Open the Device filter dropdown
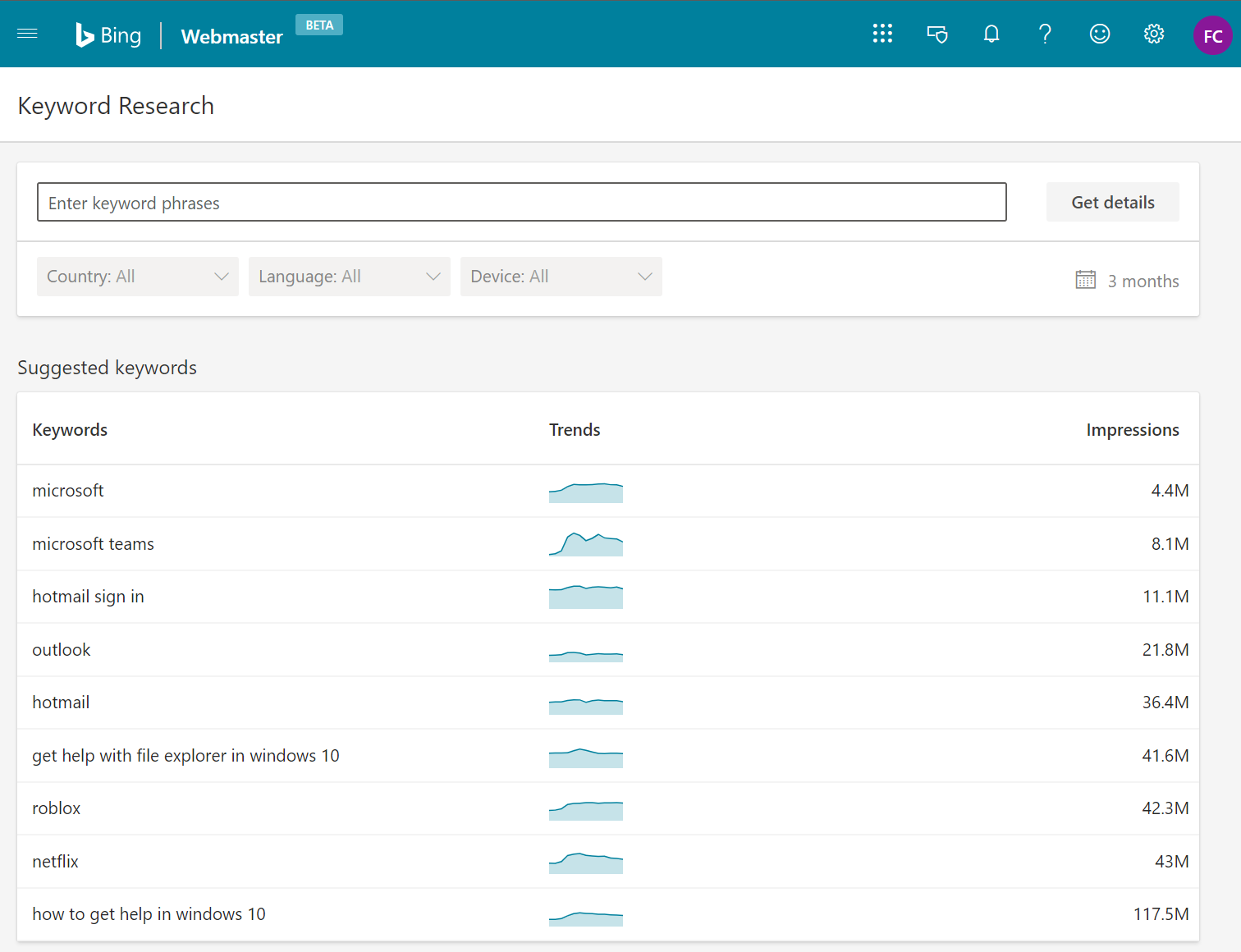Screen dimensions: 1241x952 561,277
